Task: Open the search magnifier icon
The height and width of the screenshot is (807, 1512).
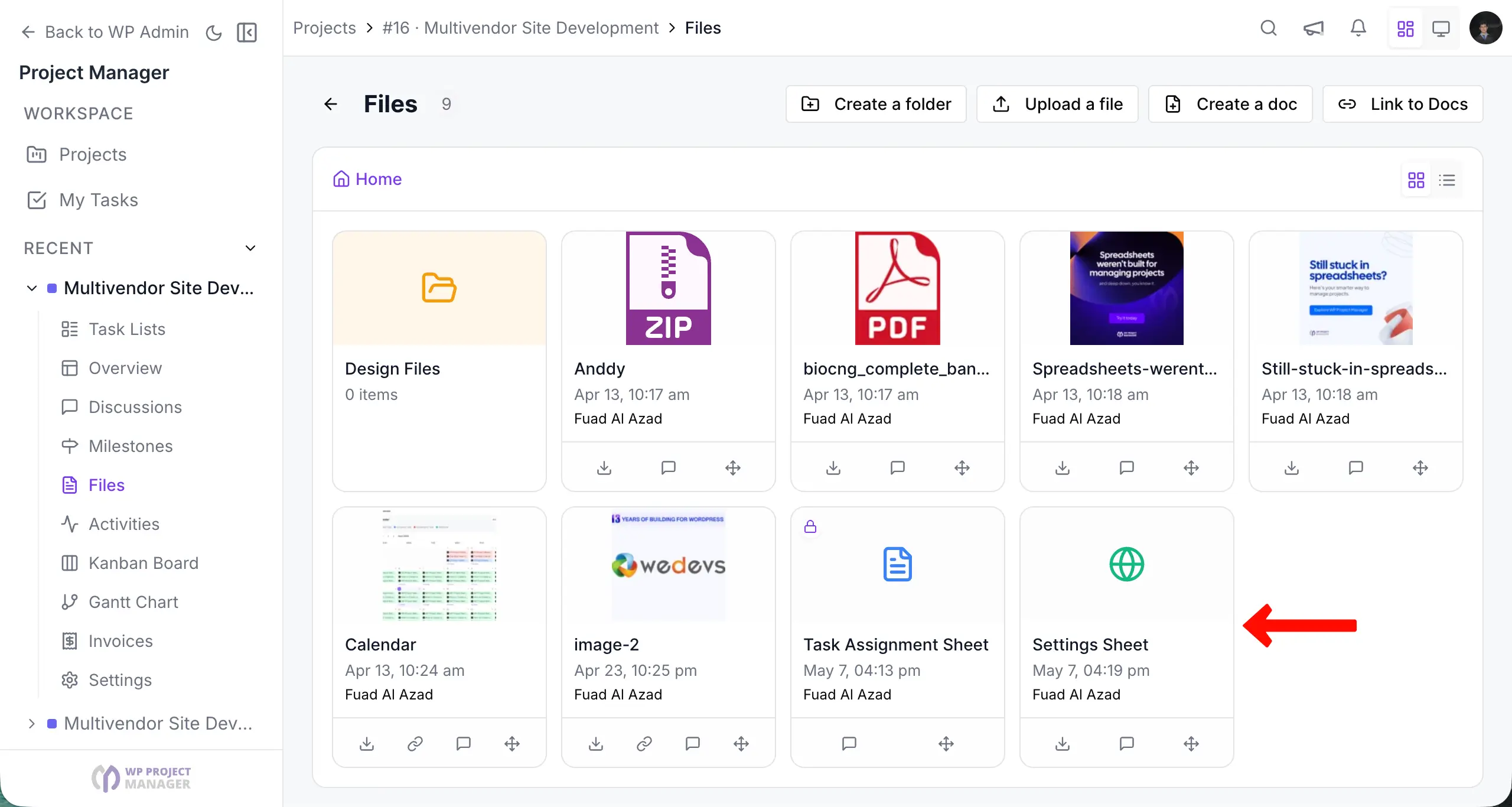Action: click(x=1269, y=28)
